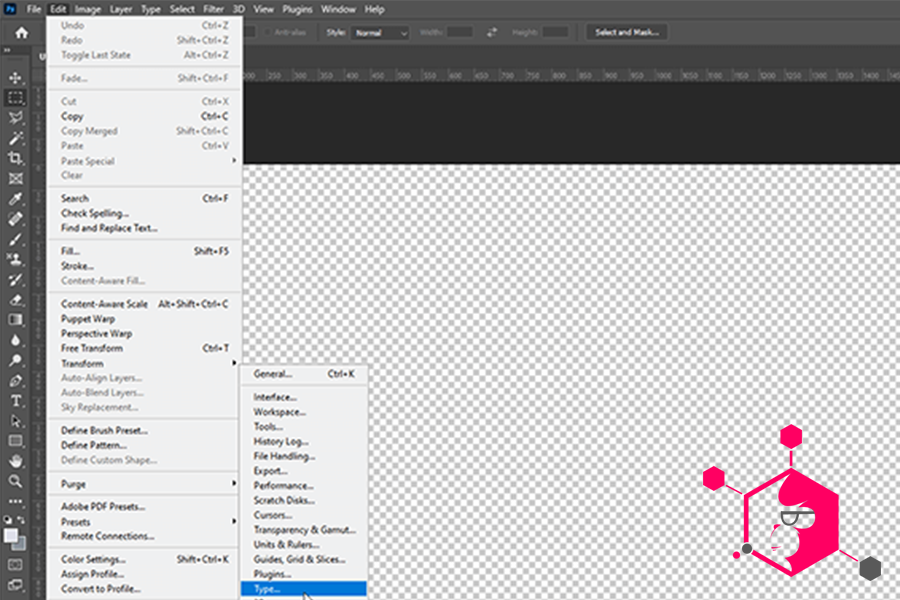Select the Brush tool
Image resolution: width=900 pixels, height=600 pixels.
click(x=15, y=239)
